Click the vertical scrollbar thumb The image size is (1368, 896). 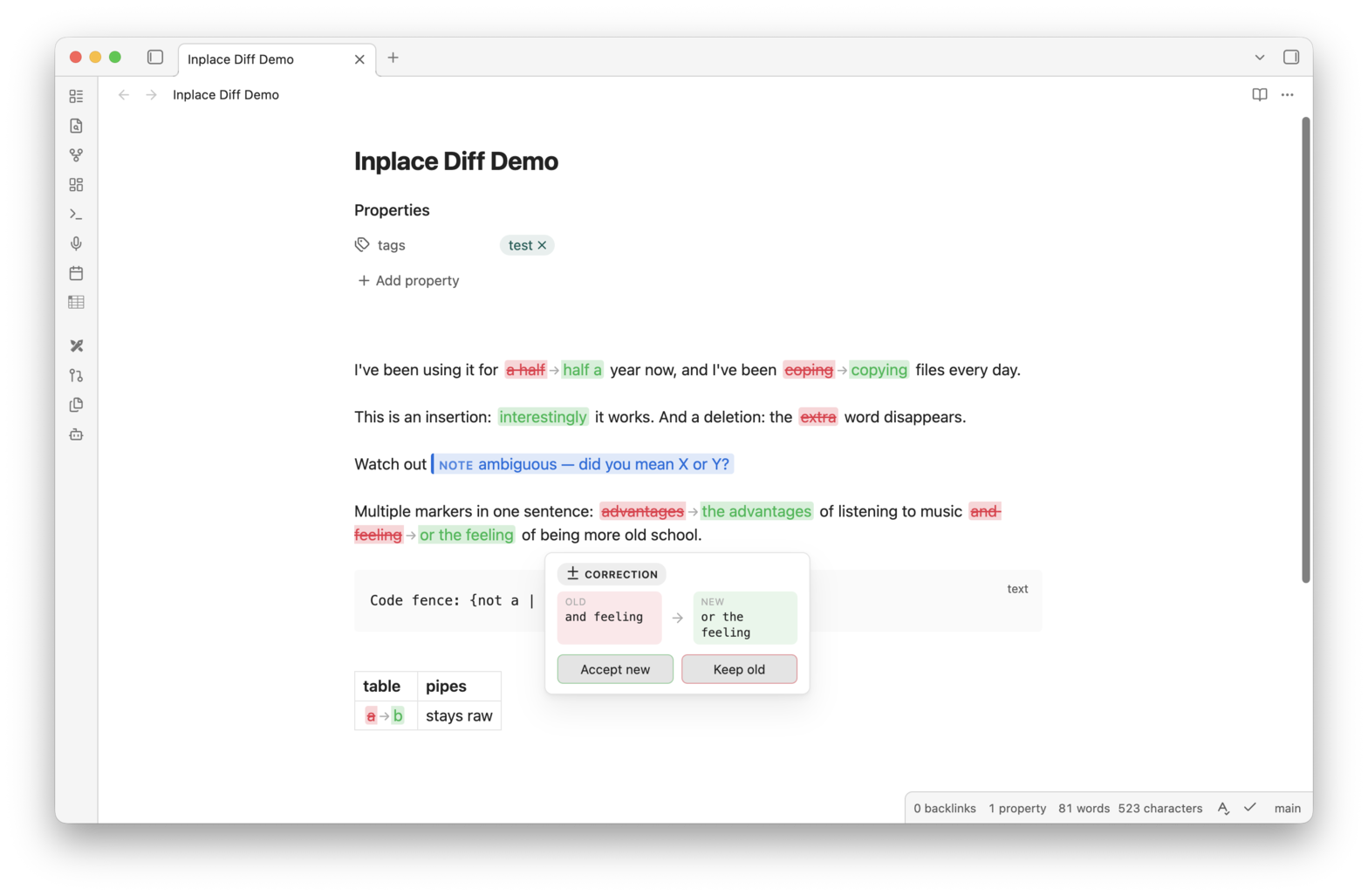(1305, 349)
